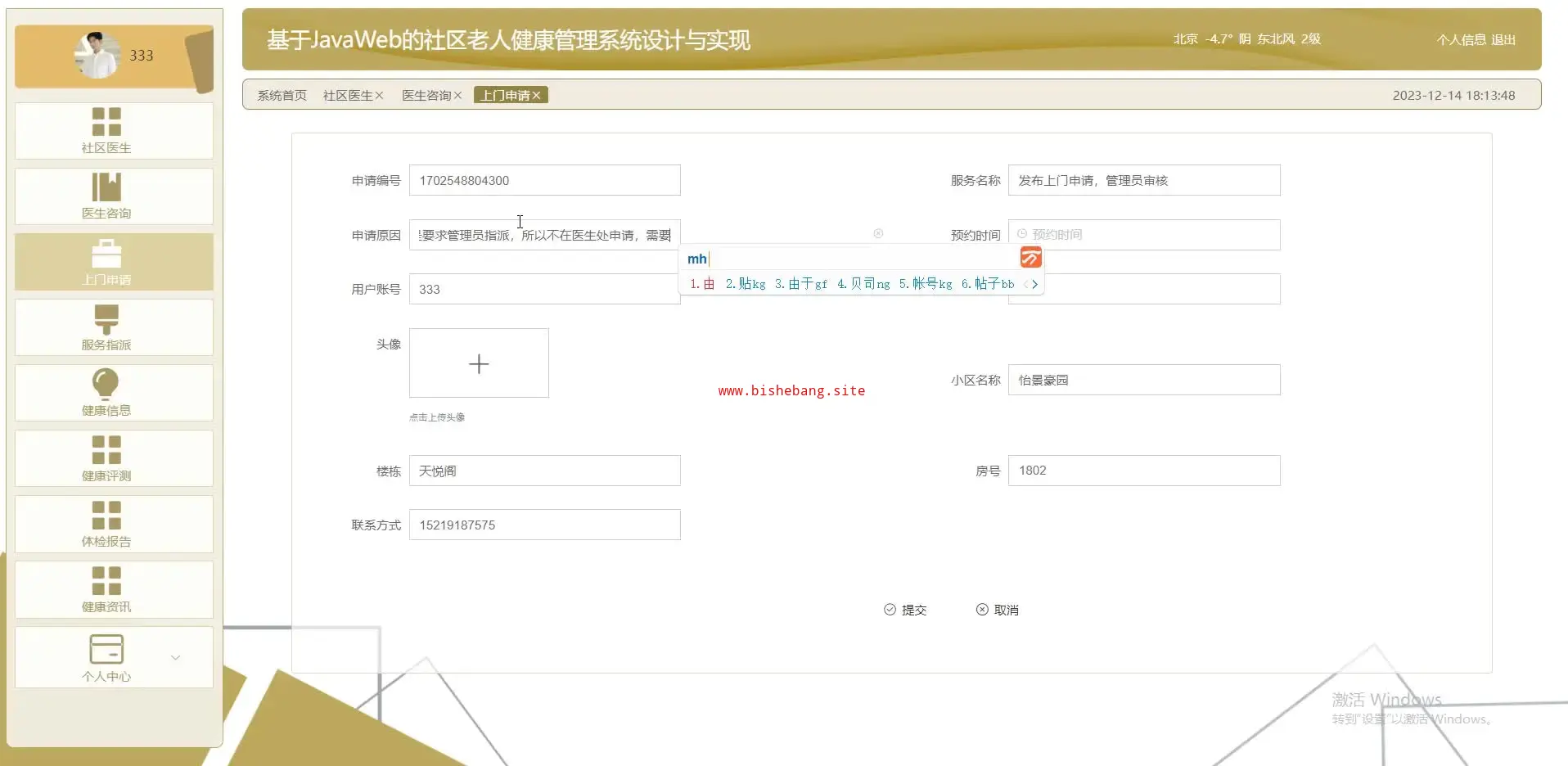1568x766 pixels.
Task: Click the 北京 weather info text
Action: [1247, 38]
